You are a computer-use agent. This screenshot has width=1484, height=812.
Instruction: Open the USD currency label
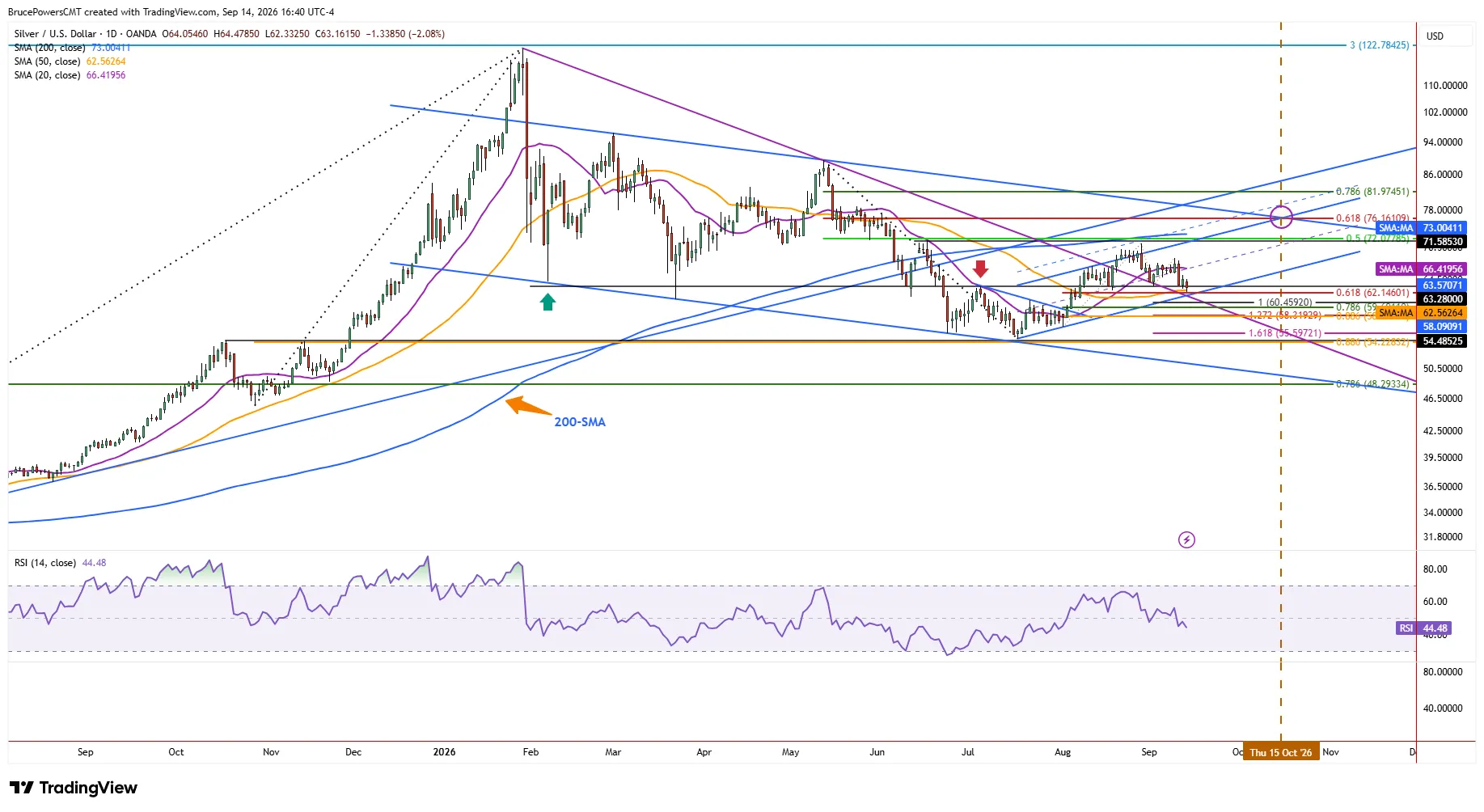[x=1435, y=36]
